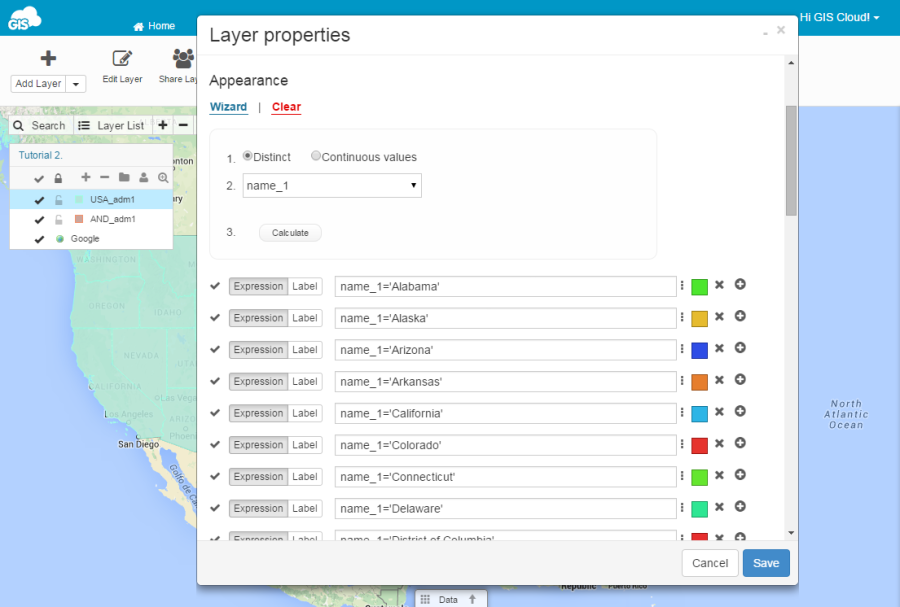
Task: Open green color swatch for Alabama
Action: pos(699,287)
